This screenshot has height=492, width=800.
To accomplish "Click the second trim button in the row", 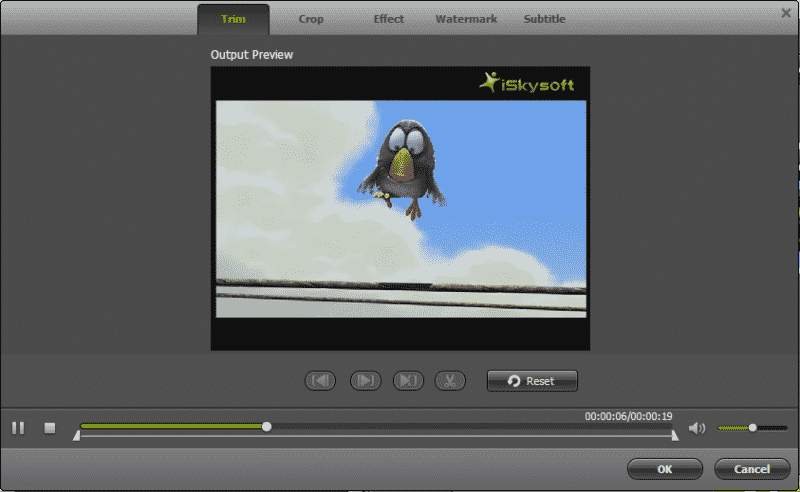I will [365, 381].
